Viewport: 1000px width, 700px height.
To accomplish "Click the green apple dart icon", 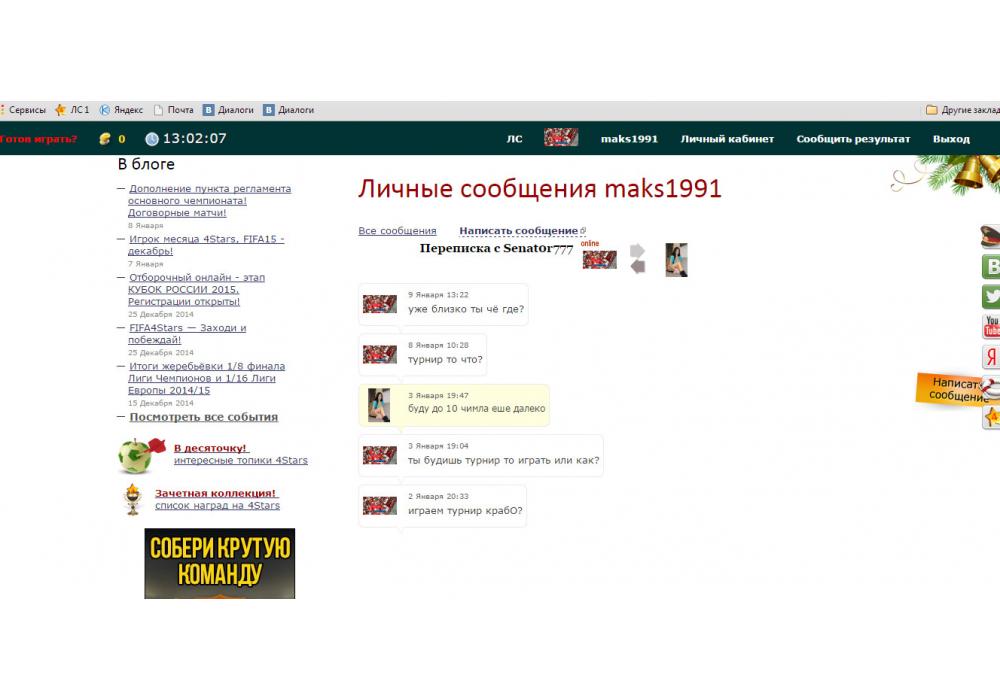I will (x=138, y=455).
